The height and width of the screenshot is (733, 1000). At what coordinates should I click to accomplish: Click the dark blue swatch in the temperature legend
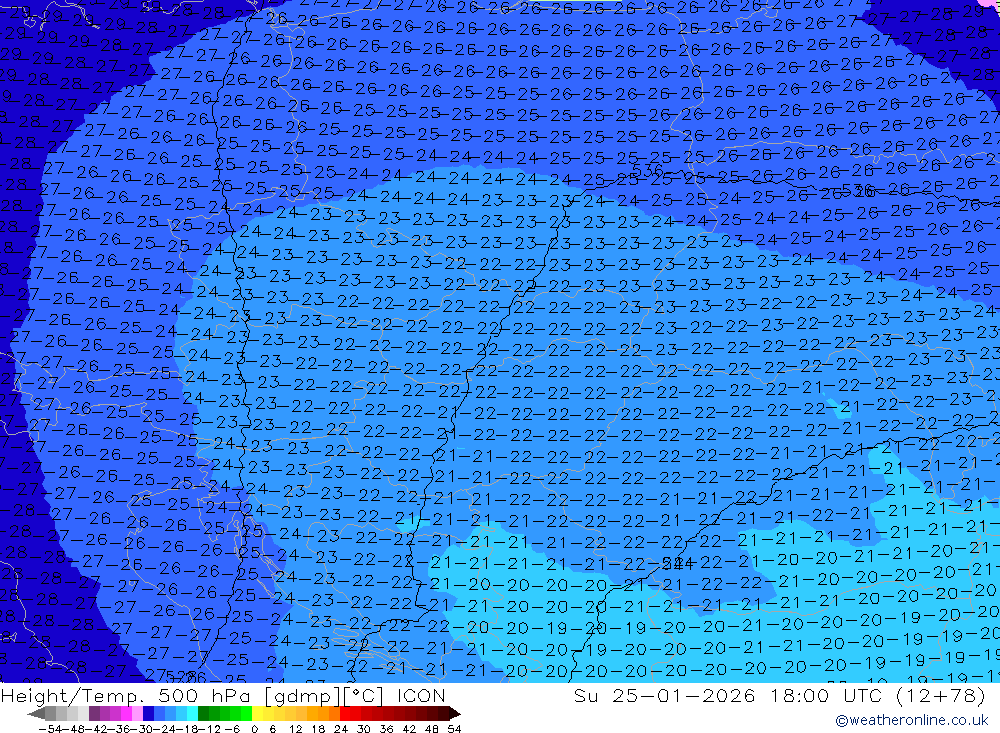(x=148, y=713)
